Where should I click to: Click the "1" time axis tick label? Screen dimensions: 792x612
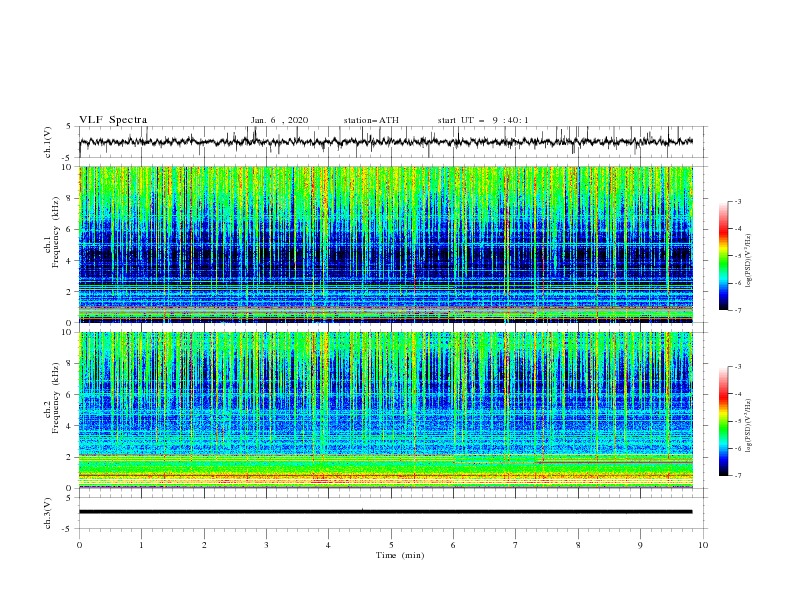coord(141,545)
